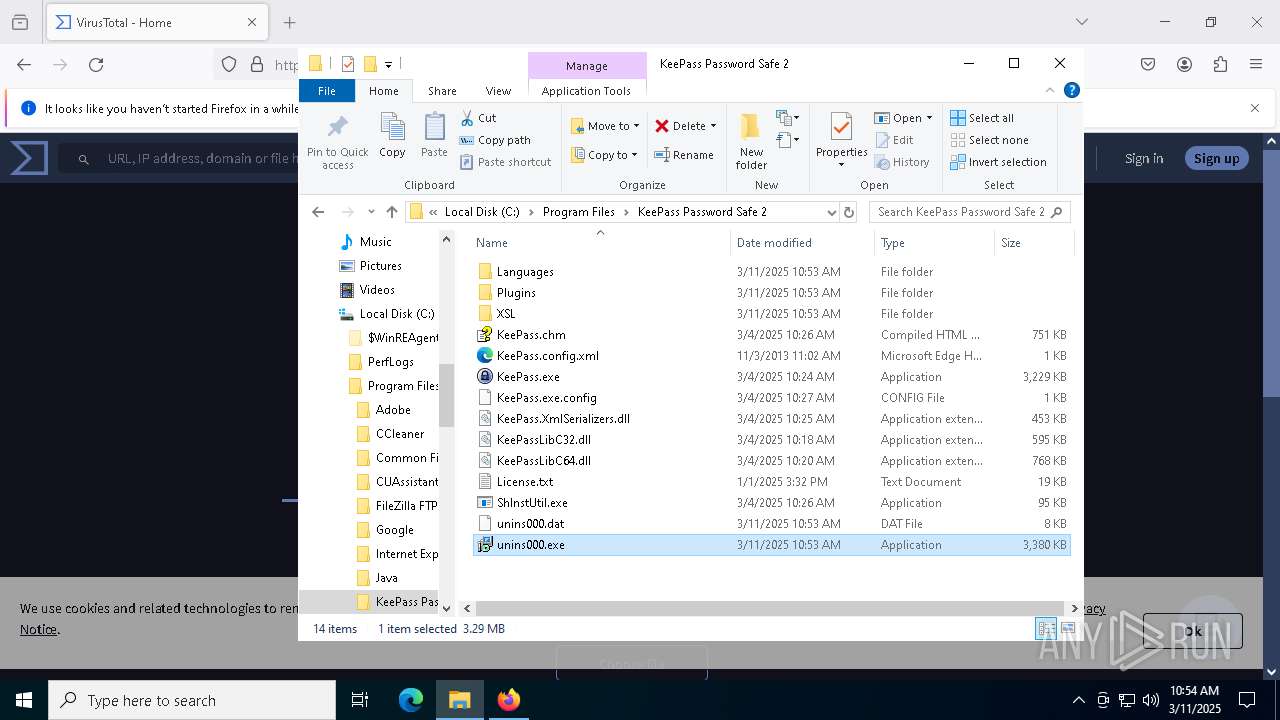This screenshot has height=720, width=1280.
Task: Switch to Details view icon
Action: click(1046, 629)
